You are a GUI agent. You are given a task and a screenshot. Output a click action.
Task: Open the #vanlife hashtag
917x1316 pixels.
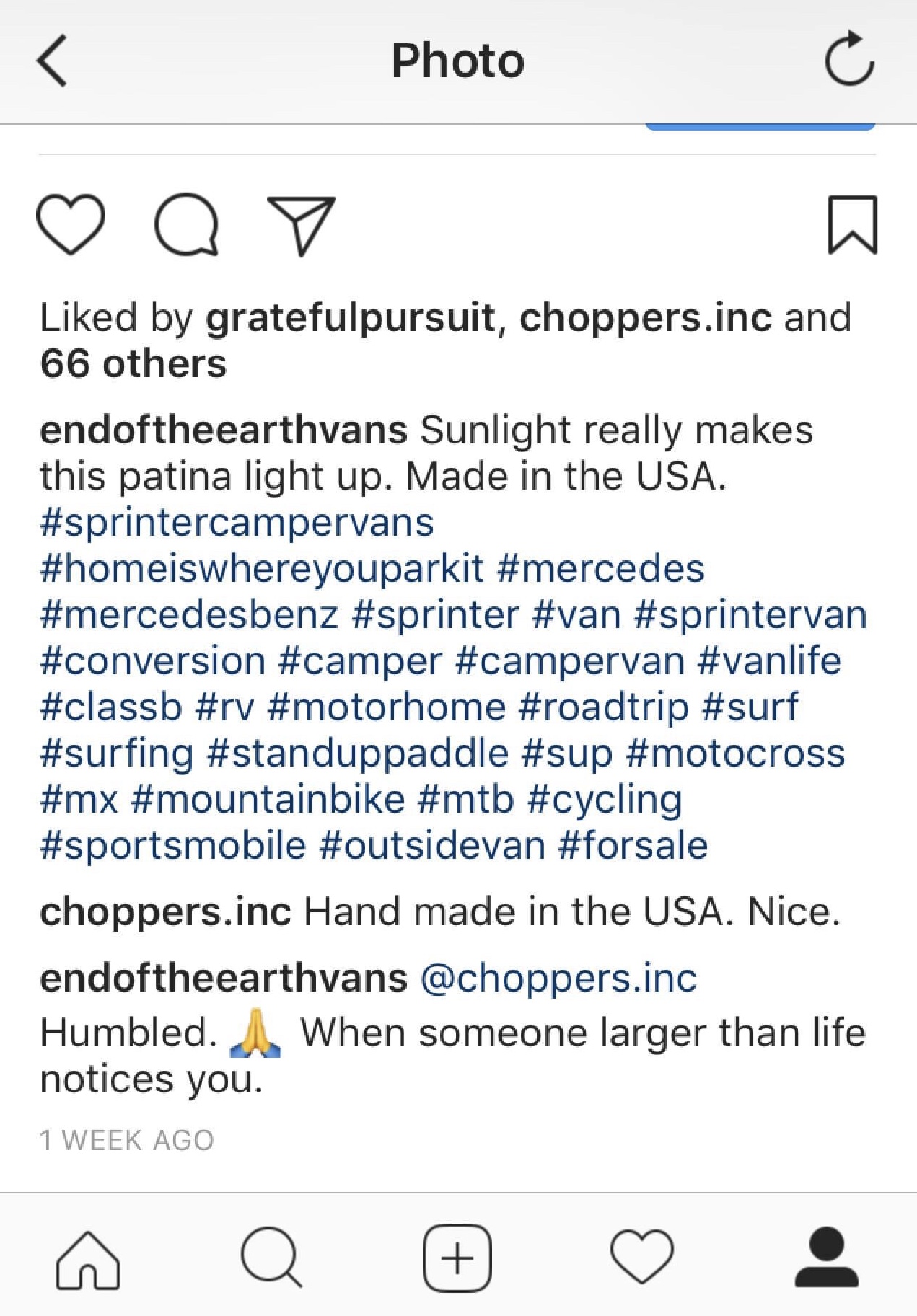pos(769,661)
